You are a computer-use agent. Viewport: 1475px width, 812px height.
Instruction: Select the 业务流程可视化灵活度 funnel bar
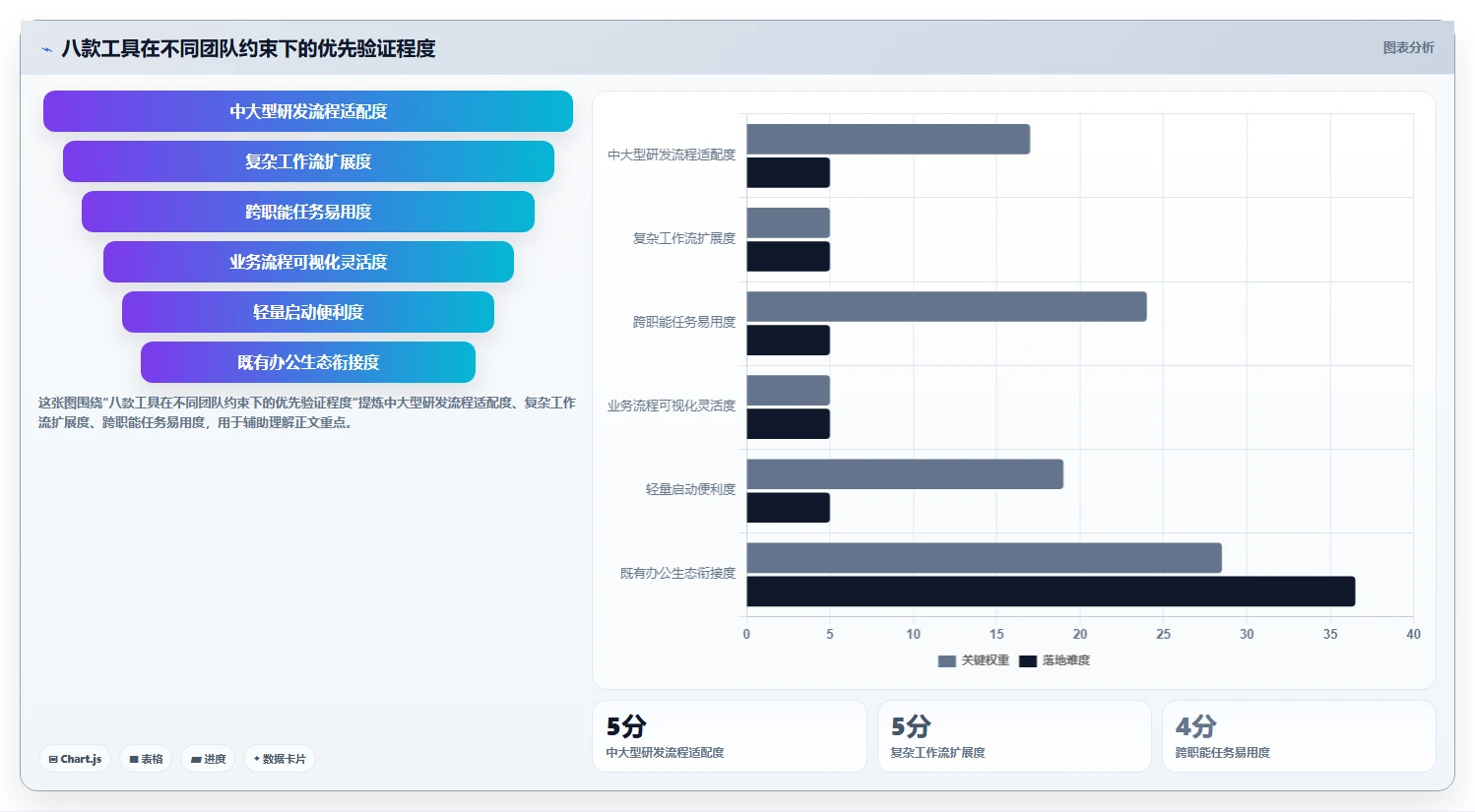point(308,262)
